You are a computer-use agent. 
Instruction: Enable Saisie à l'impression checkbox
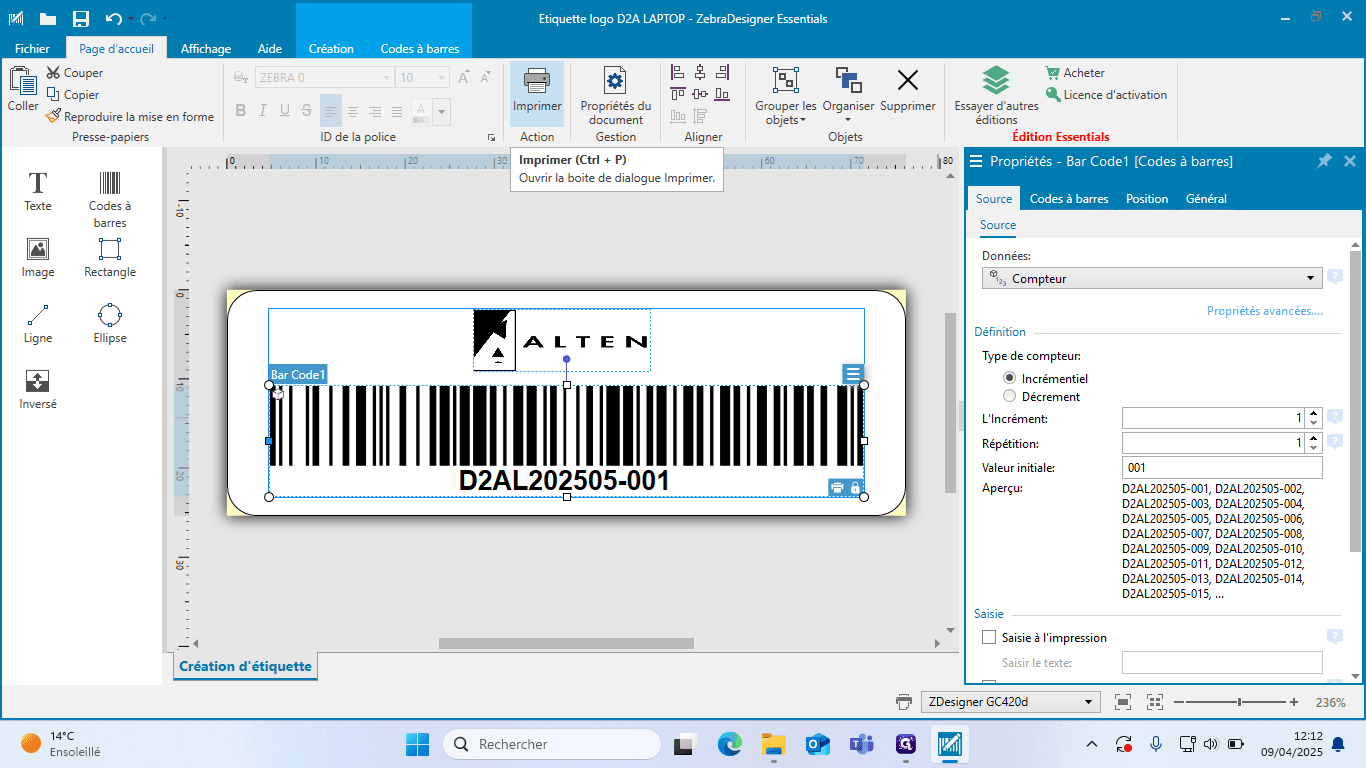point(989,637)
